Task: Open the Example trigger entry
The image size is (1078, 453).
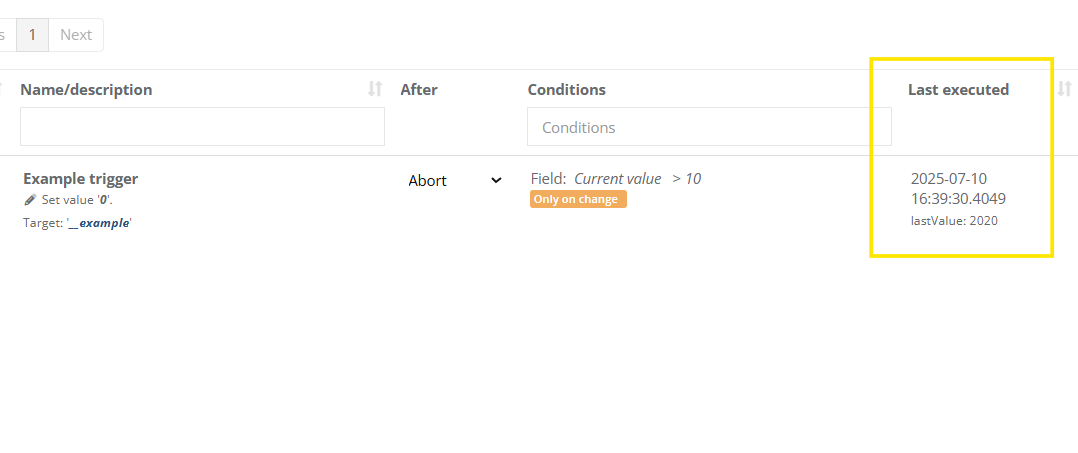Action: [80, 179]
